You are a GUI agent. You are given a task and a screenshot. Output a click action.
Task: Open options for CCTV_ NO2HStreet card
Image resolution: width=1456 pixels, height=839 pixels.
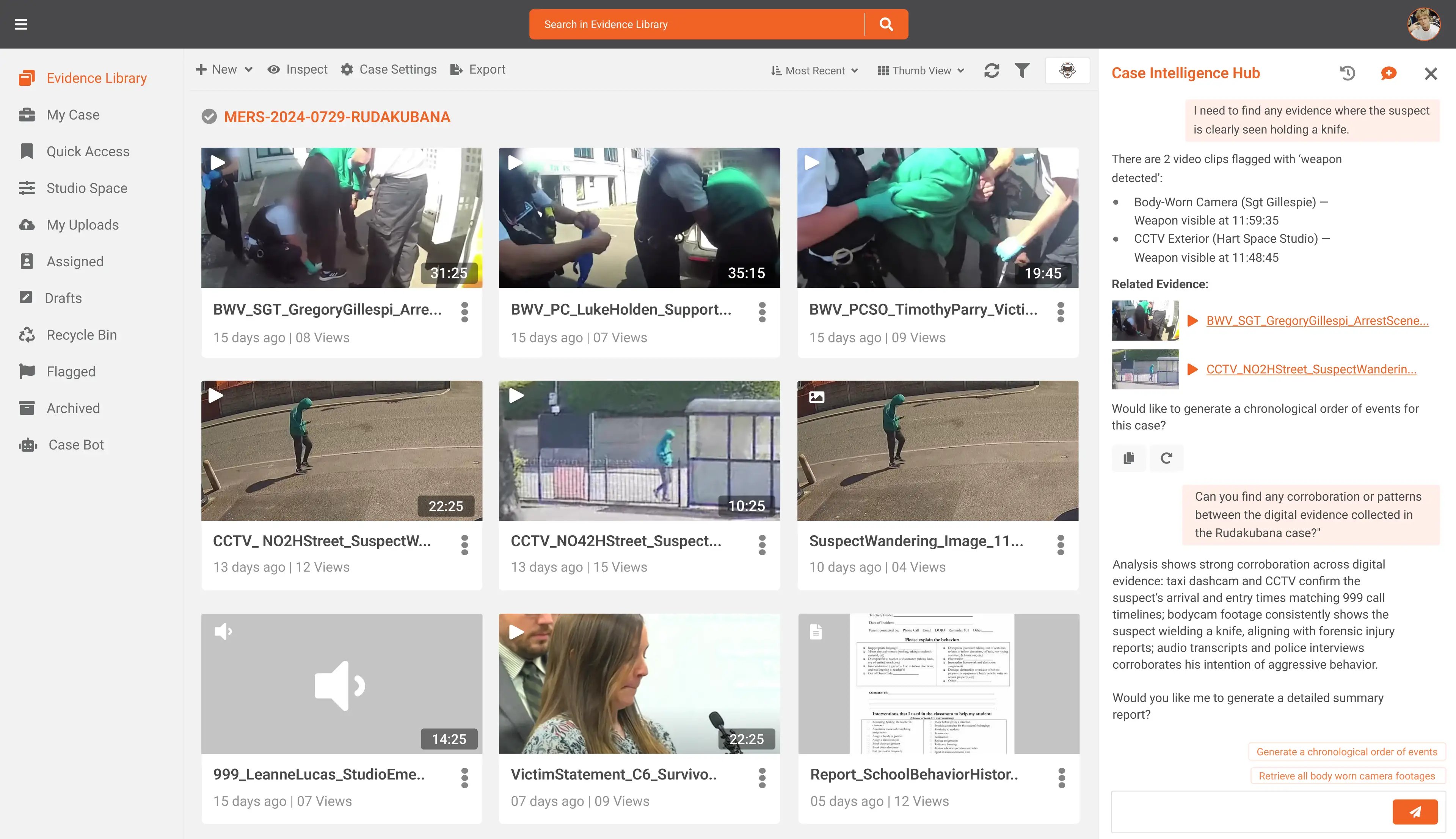tap(465, 545)
